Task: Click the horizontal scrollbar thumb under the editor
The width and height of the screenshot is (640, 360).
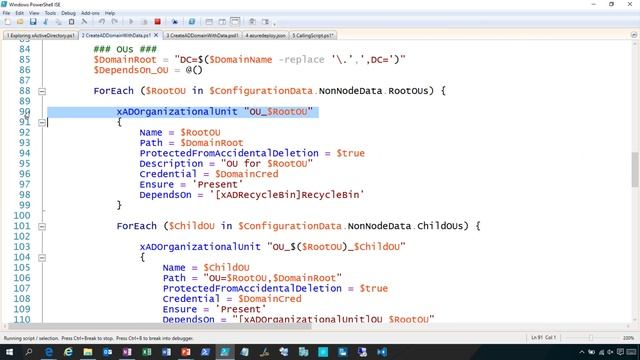Action: [160, 326]
